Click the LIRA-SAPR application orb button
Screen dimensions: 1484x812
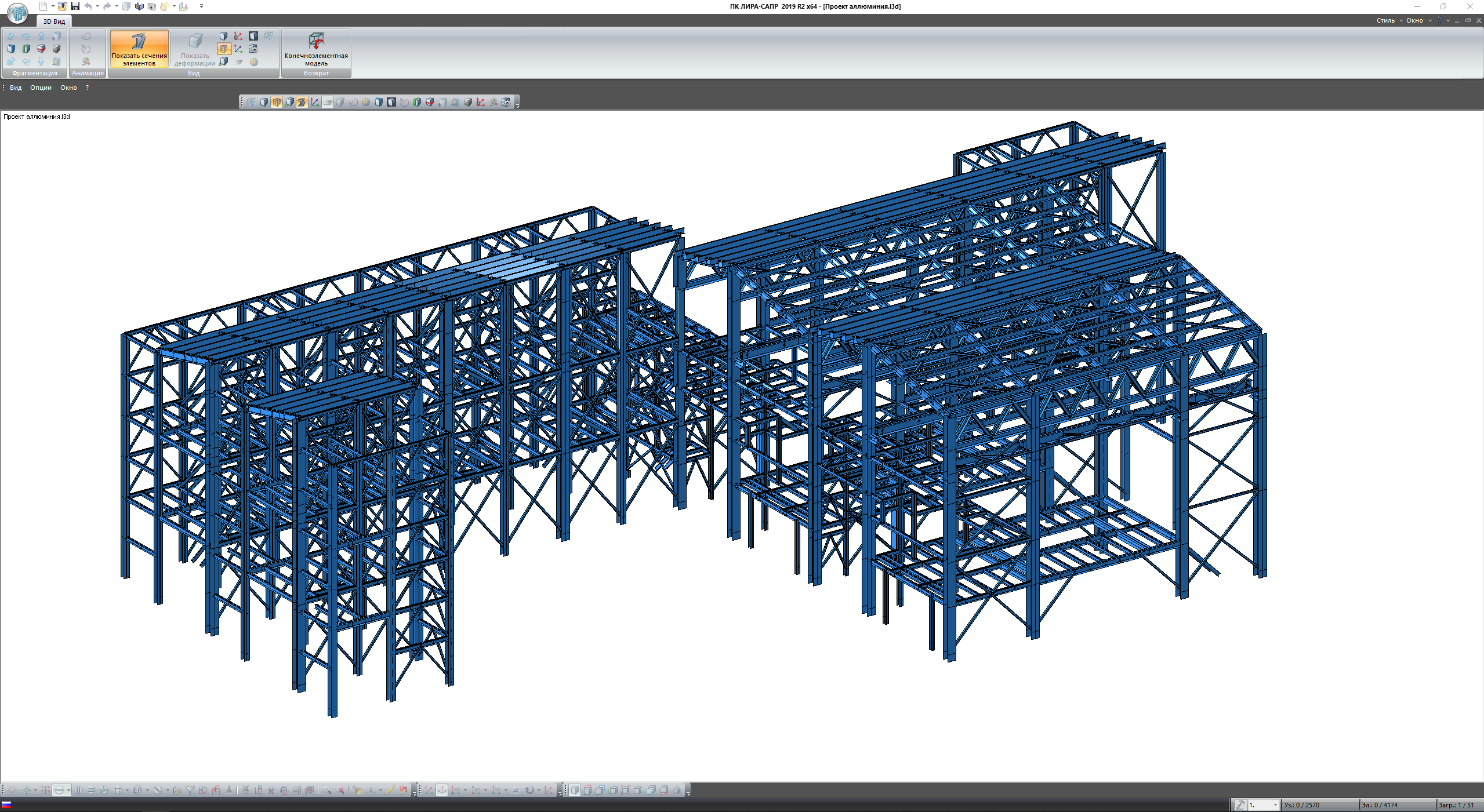(17, 12)
